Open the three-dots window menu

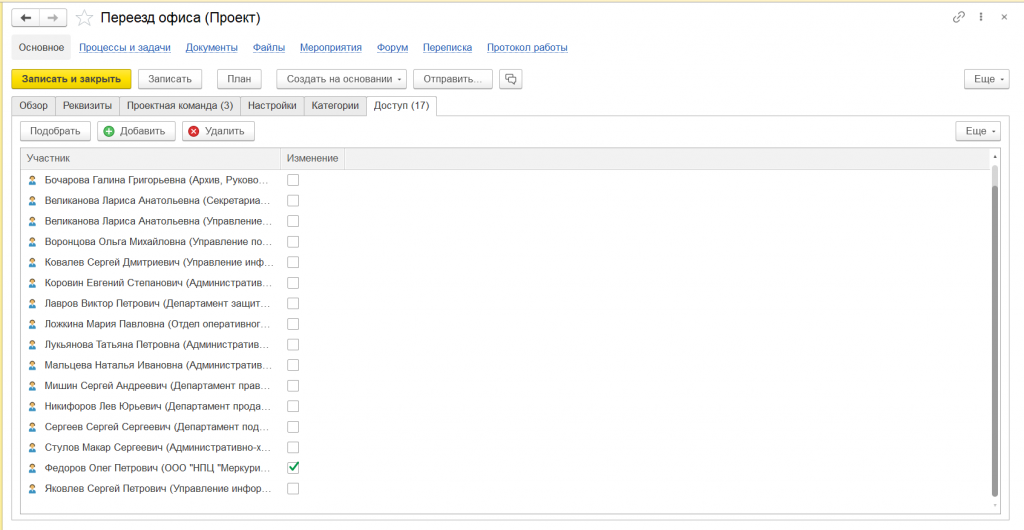pos(981,18)
